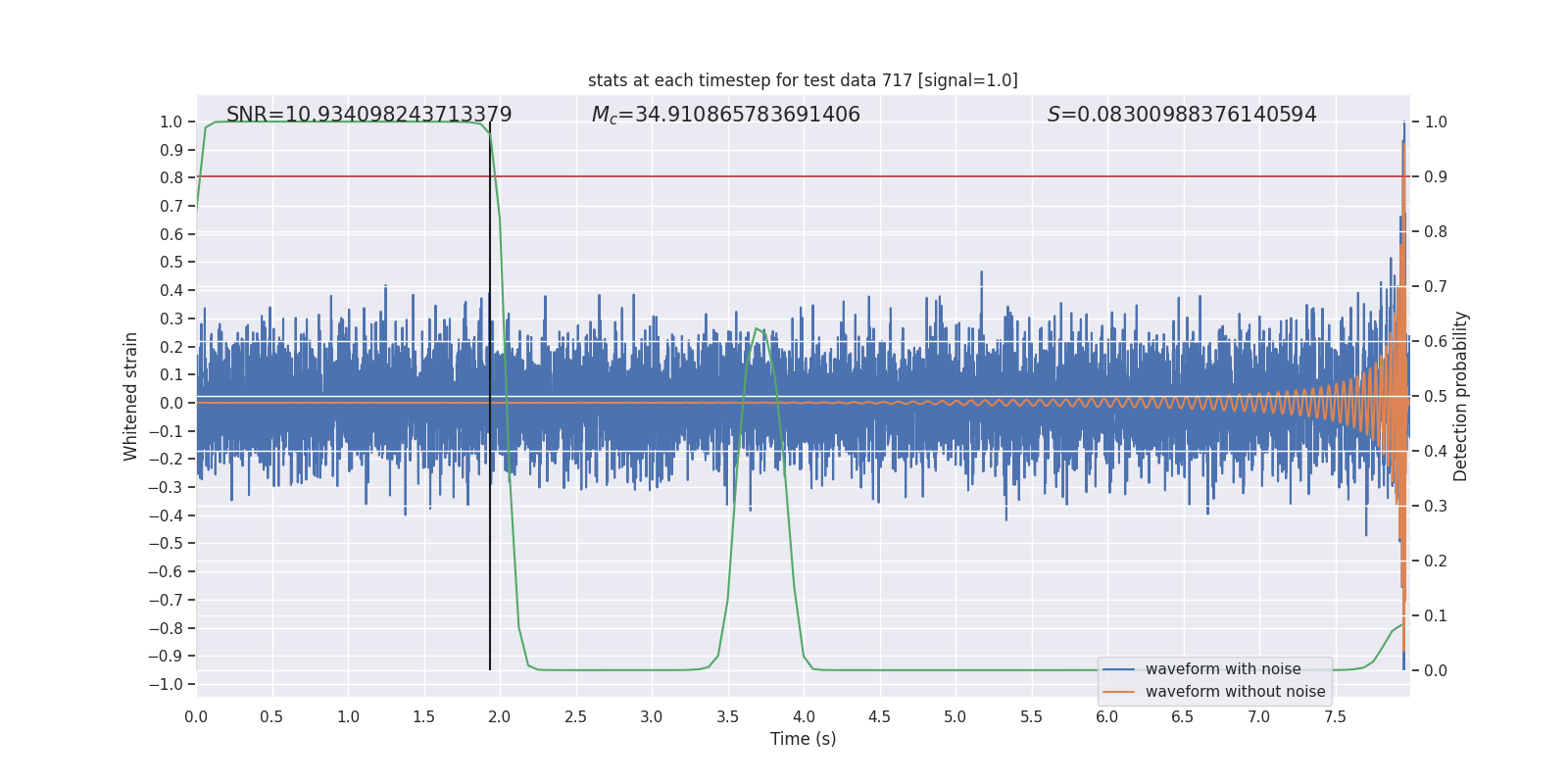The image size is (1568, 784).
Task: Select the "waveform with noise" legend label
Action: pyautogui.click(x=1223, y=669)
